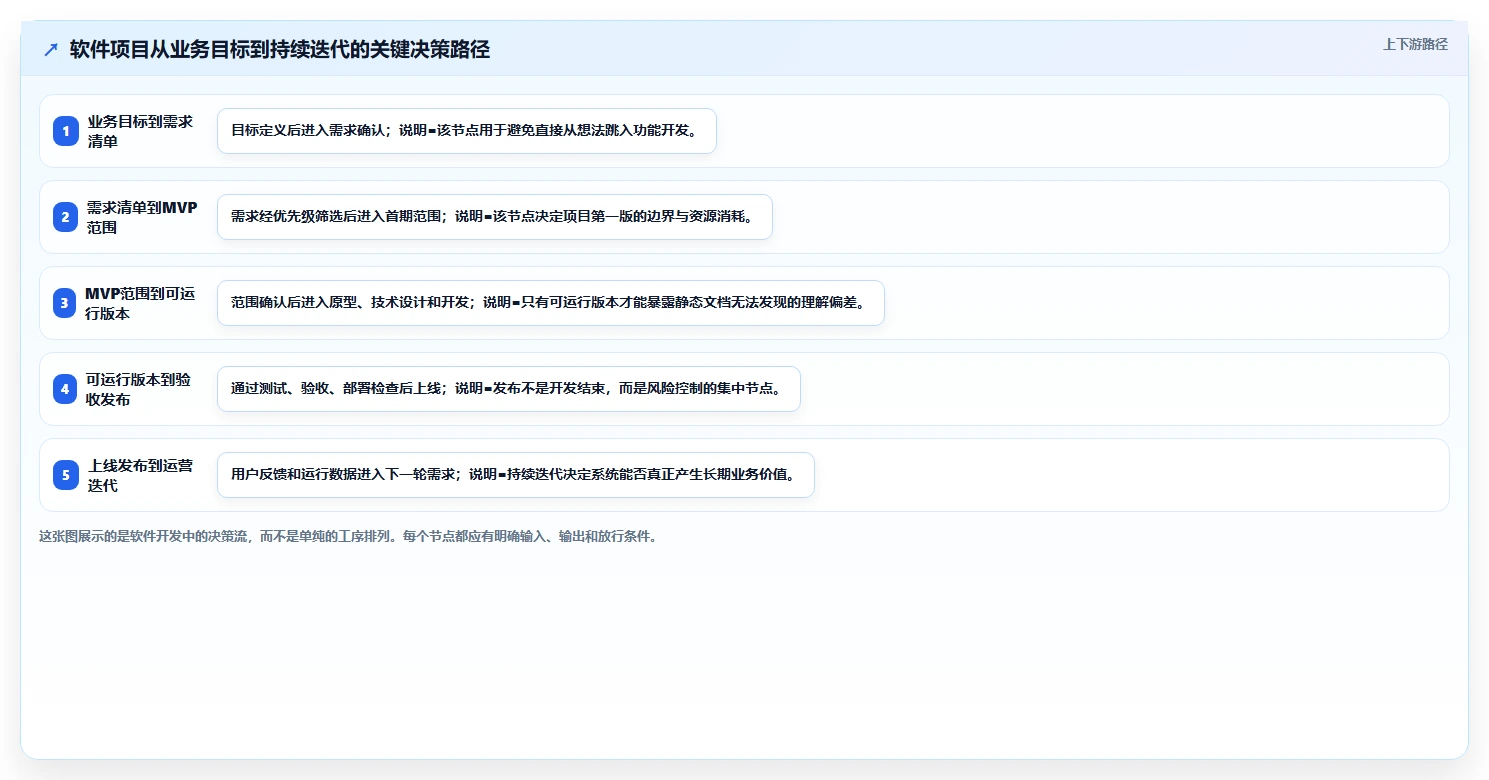
Task: Click the step 4 number badge
Action: coord(66,389)
